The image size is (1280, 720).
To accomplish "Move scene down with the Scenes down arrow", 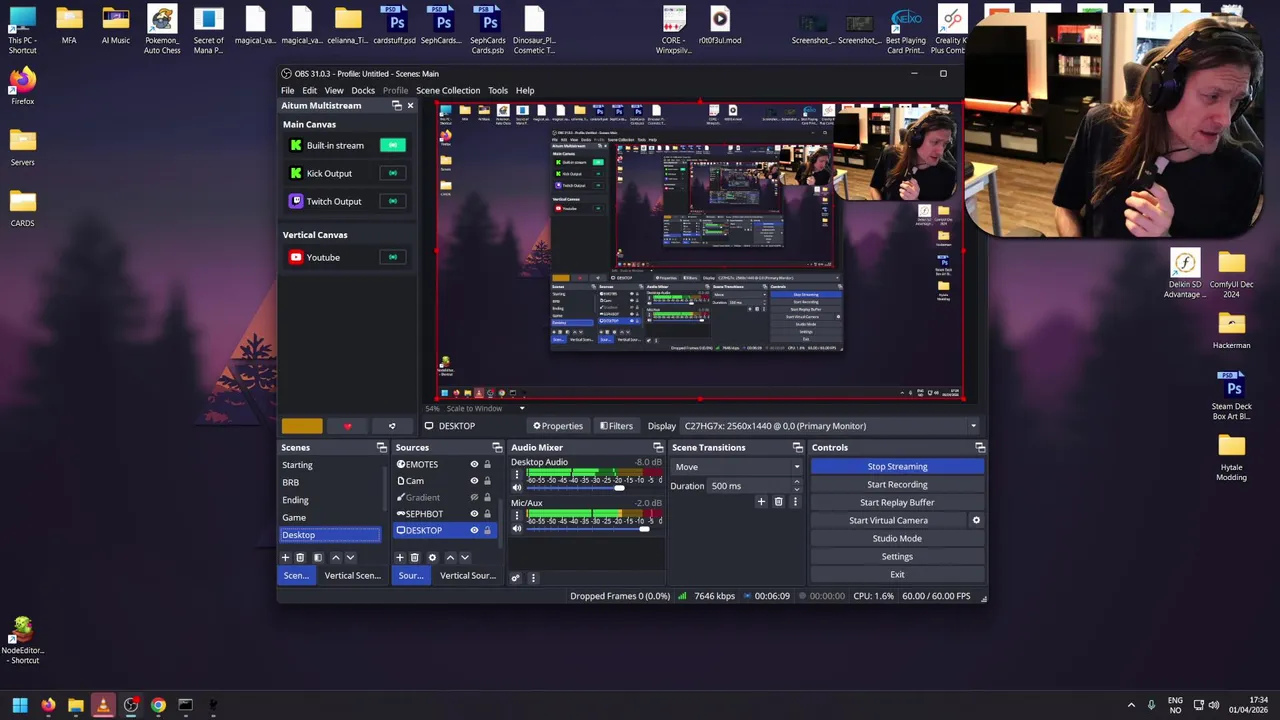I will coord(350,557).
